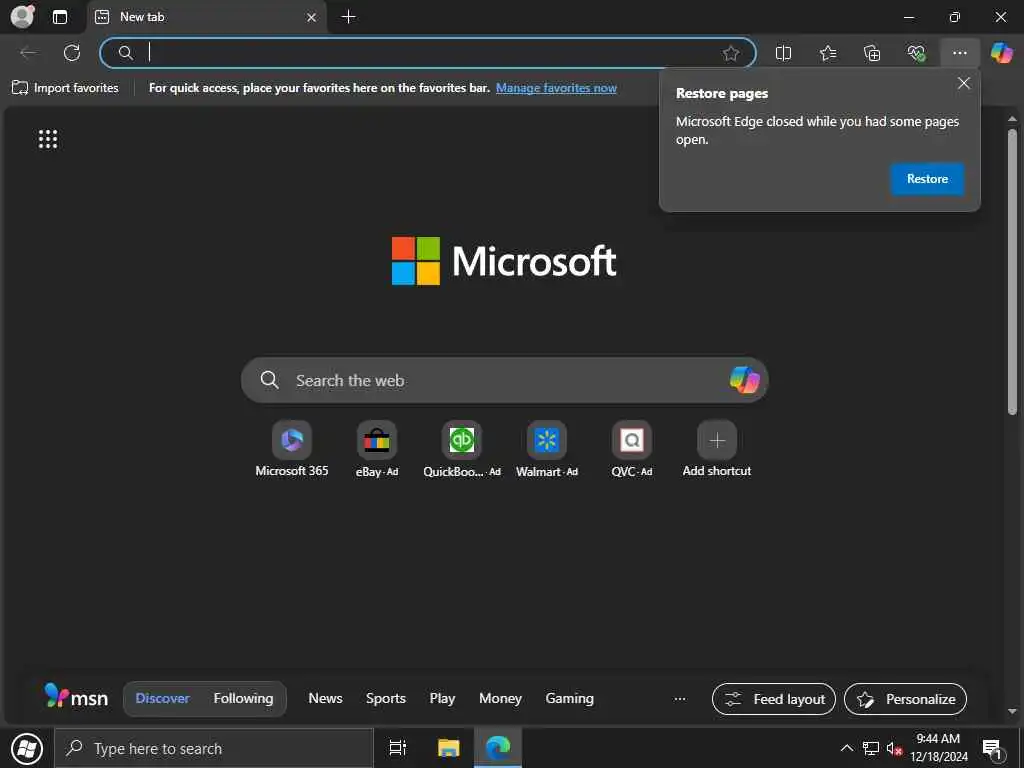Open Copilot icon in toolbar
This screenshot has height=768, width=1024.
point(1001,53)
